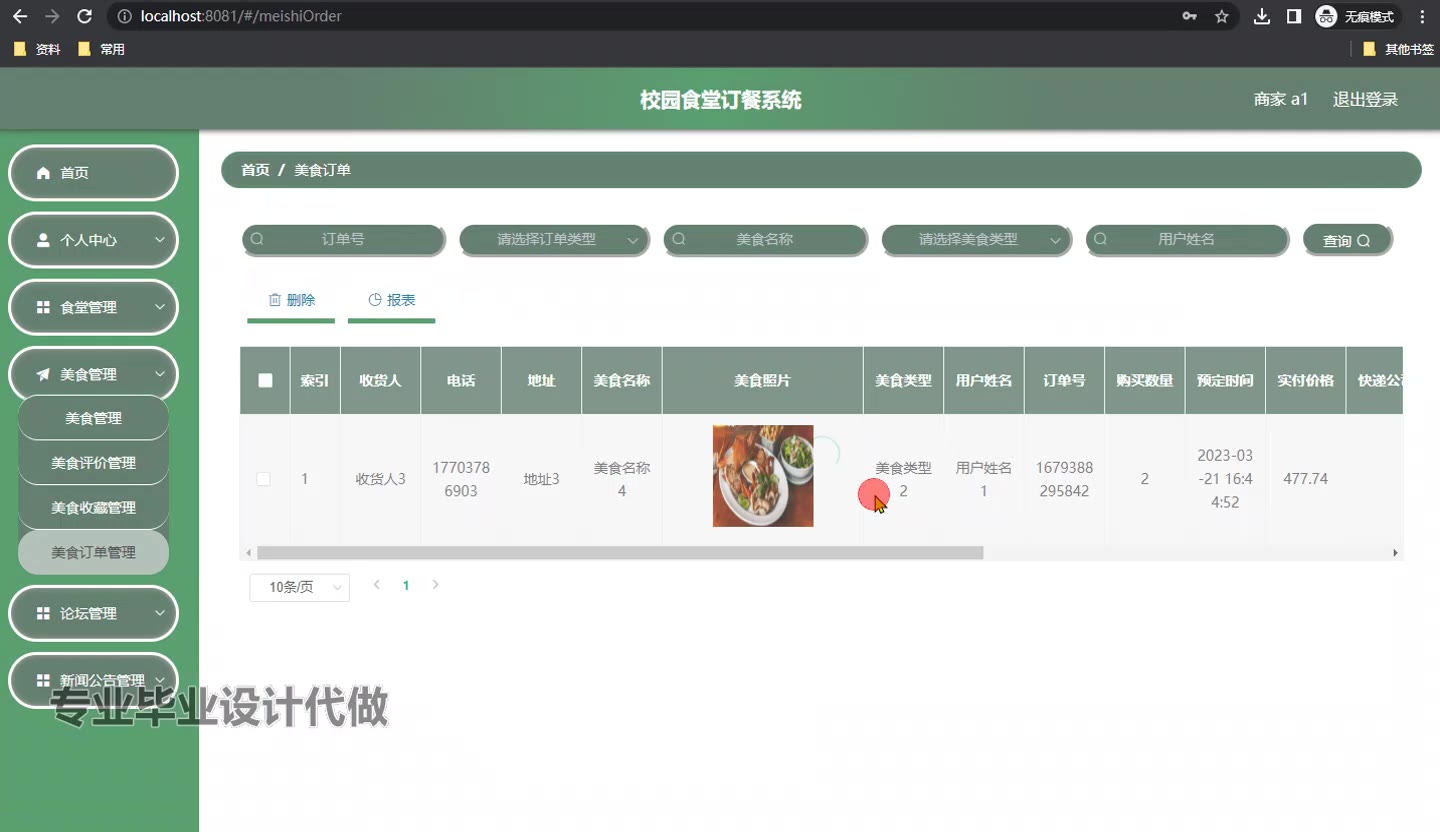
Task: Click the 地址3 cell
Action: click(541, 479)
